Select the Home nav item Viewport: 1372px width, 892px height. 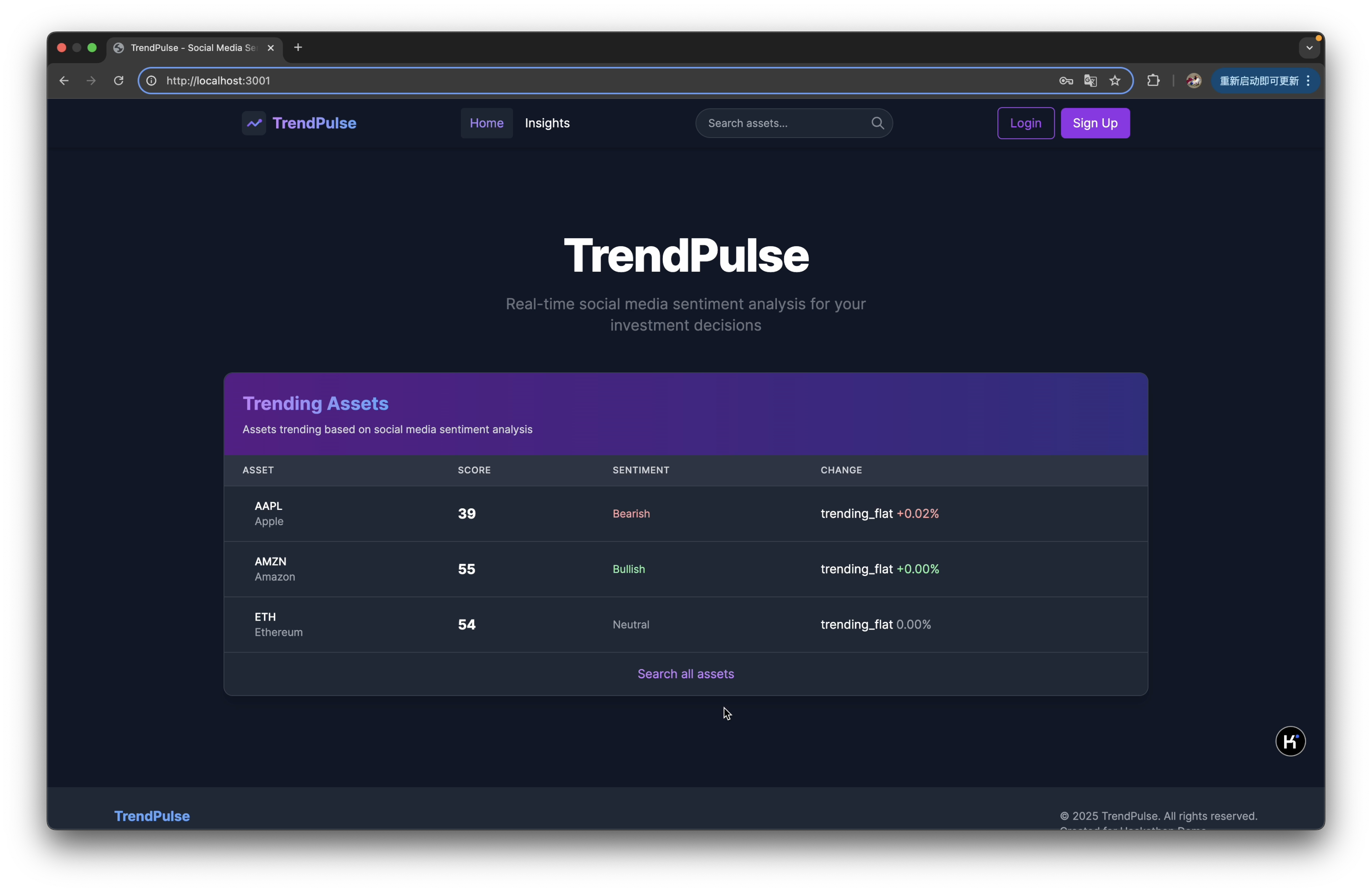[486, 123]
